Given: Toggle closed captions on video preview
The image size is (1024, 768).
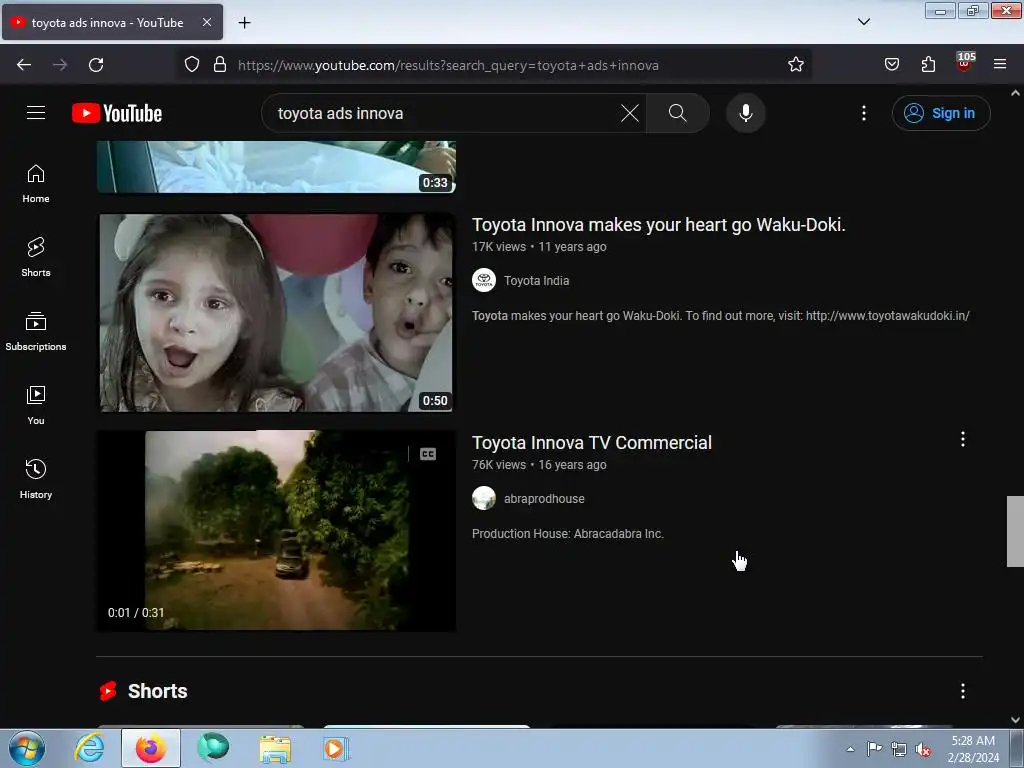Looking at the screenshot, I should coord(428,454).
